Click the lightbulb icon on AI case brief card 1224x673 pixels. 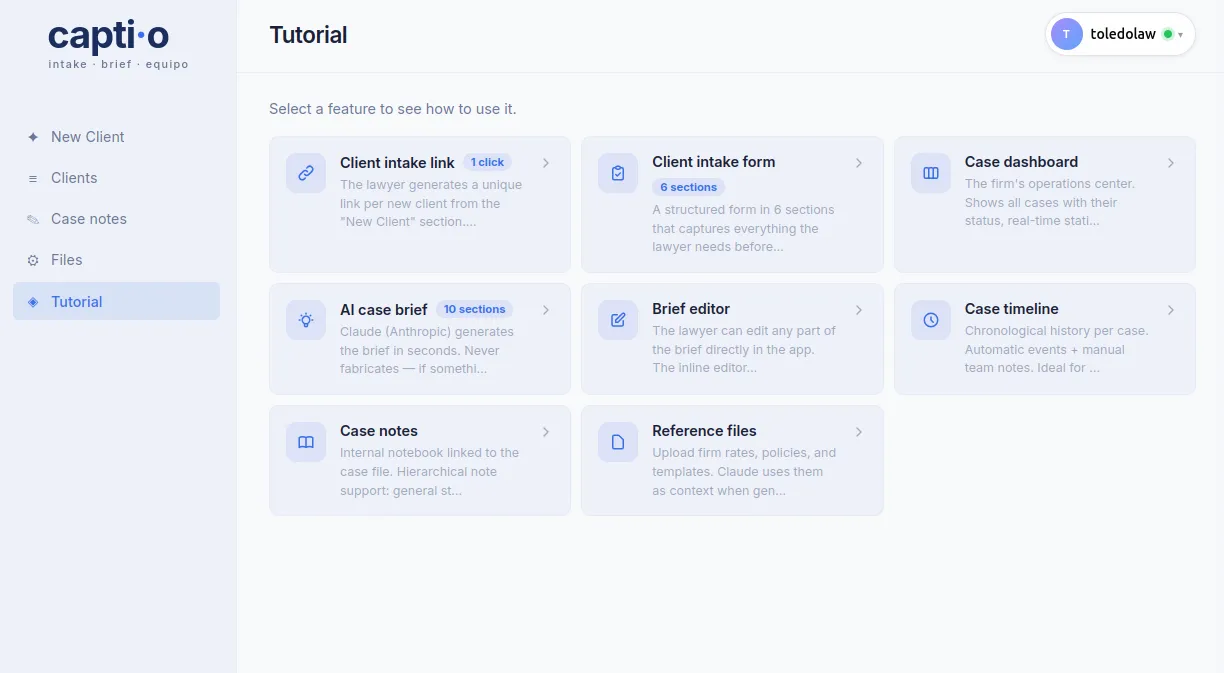click(x=306, y=320)
